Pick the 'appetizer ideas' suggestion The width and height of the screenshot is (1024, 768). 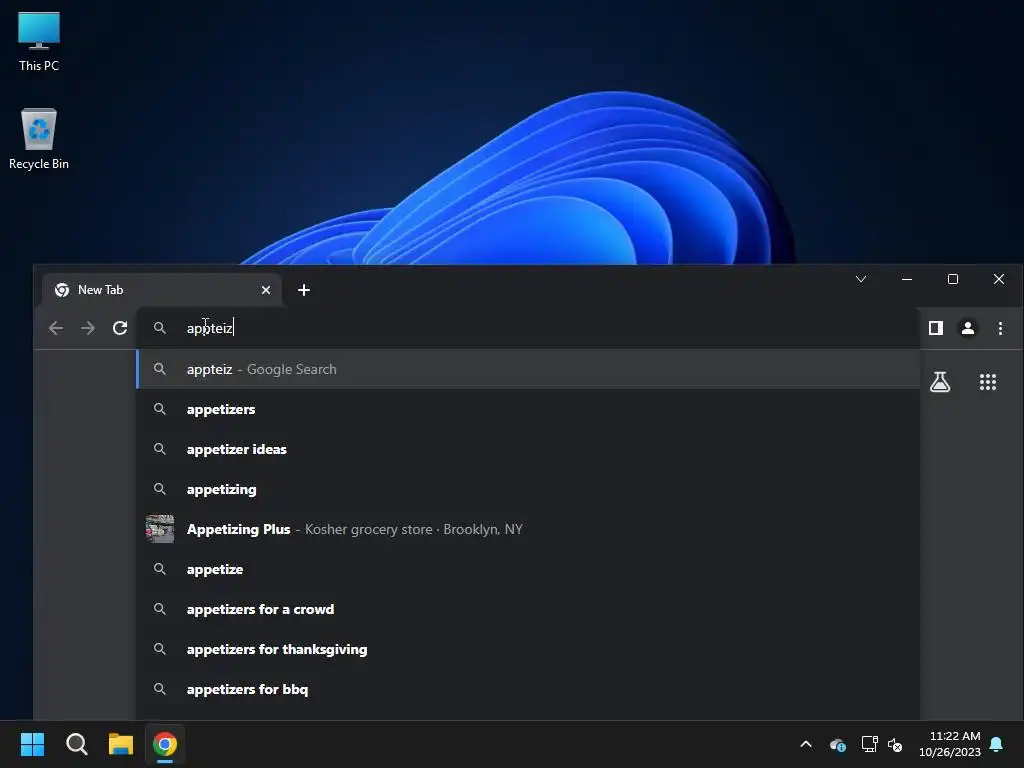[x=528, y=449]
